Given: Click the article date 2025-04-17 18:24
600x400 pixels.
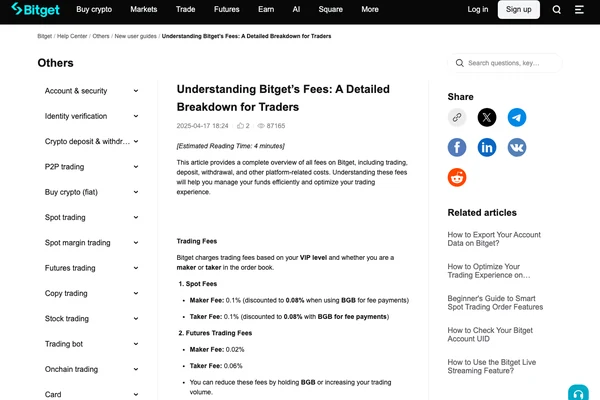Looking at the screenshot, I should (x=202, y=126).
